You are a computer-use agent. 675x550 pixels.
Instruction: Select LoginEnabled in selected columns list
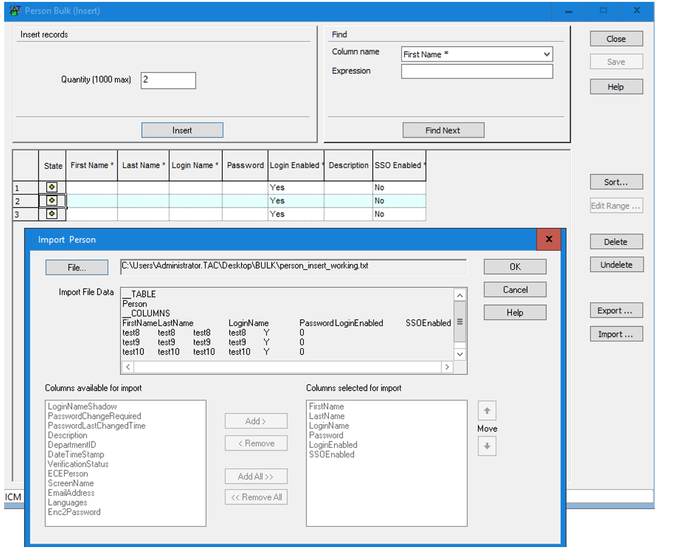[333, 445]
